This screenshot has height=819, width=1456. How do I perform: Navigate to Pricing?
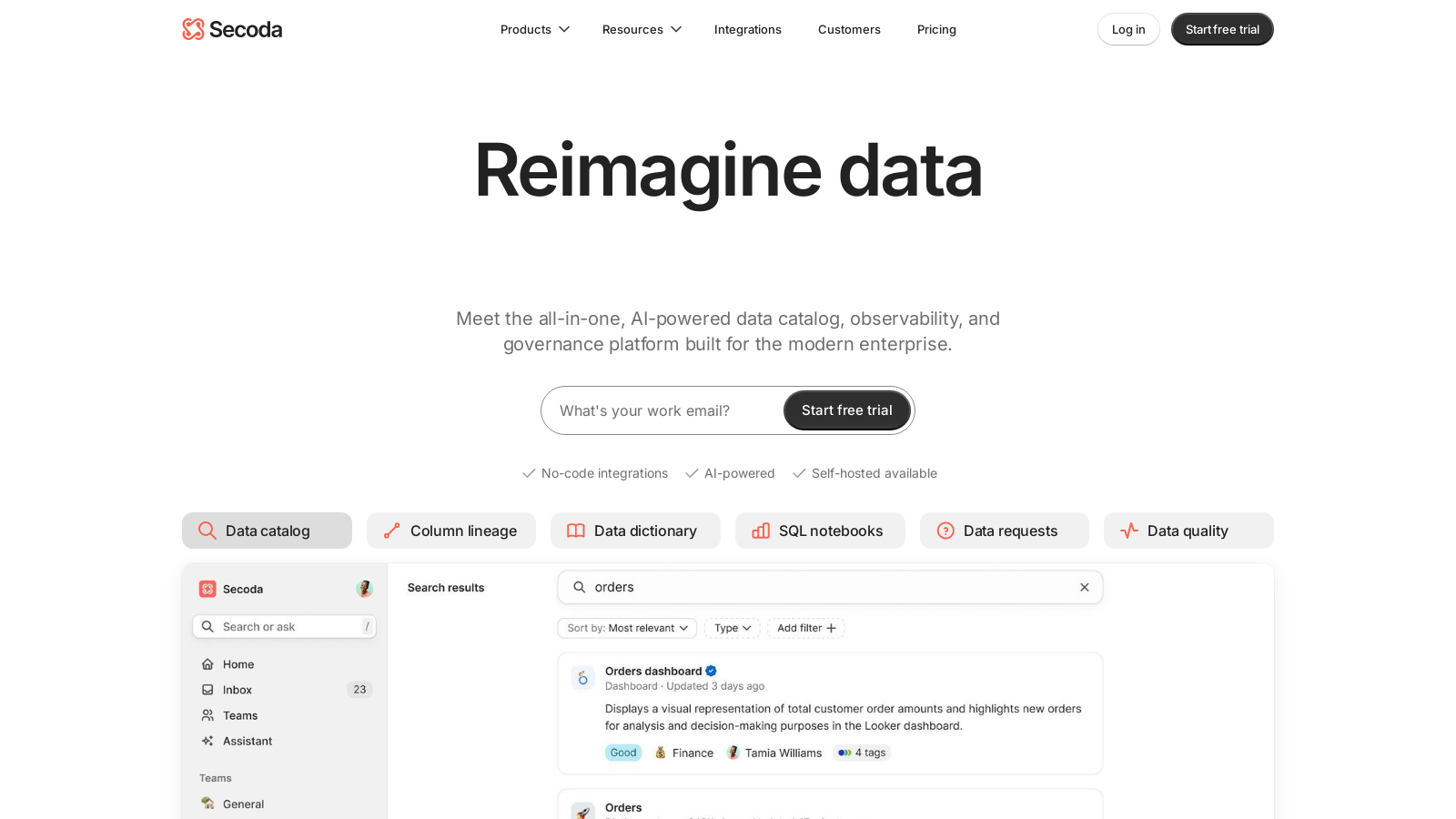pos(936,29)
